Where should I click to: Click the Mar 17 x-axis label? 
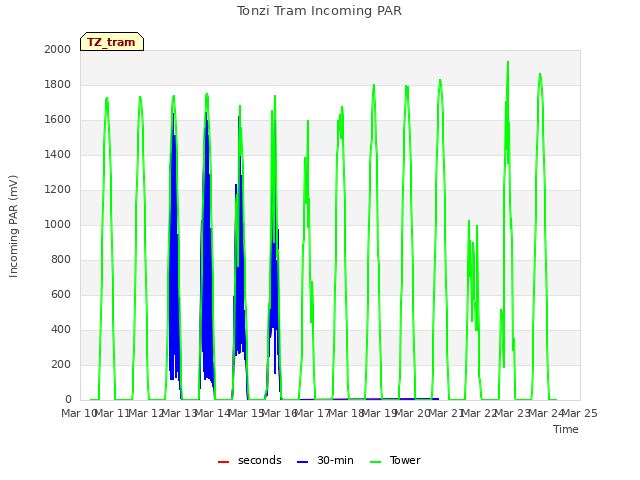tap(312, 413)
